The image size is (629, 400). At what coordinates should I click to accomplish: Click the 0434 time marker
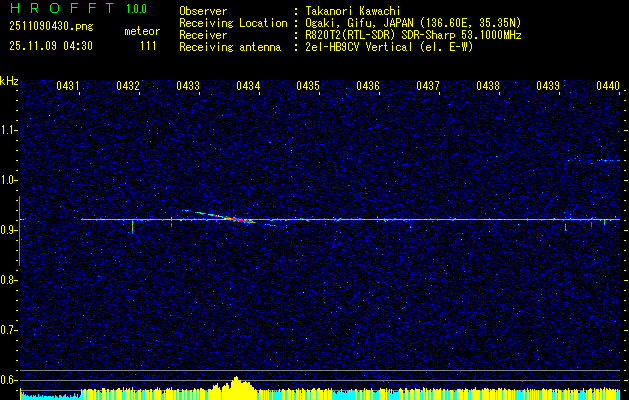coord(248,87)
